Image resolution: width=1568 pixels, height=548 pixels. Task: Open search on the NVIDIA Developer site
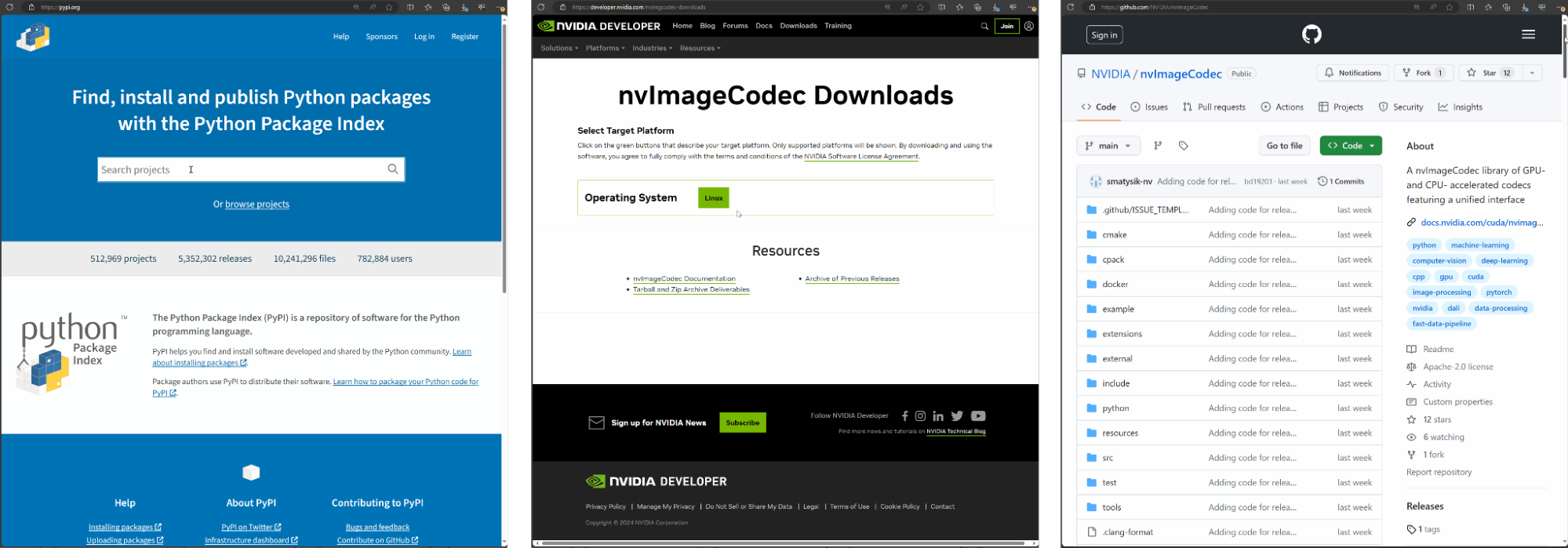[x=984, y=26]
